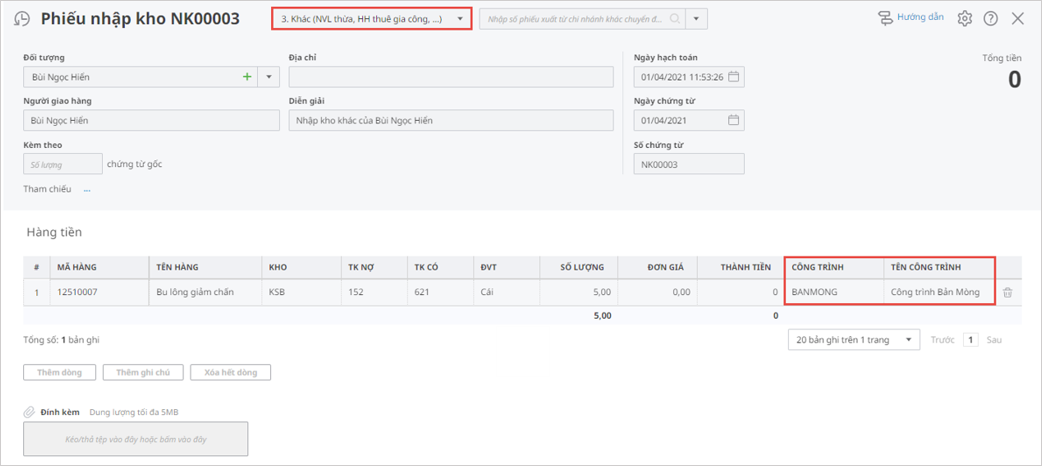This screenshot has width=1042, height=466.
Task: Open the settings gear icon
Action: click(x=965, y=19)
